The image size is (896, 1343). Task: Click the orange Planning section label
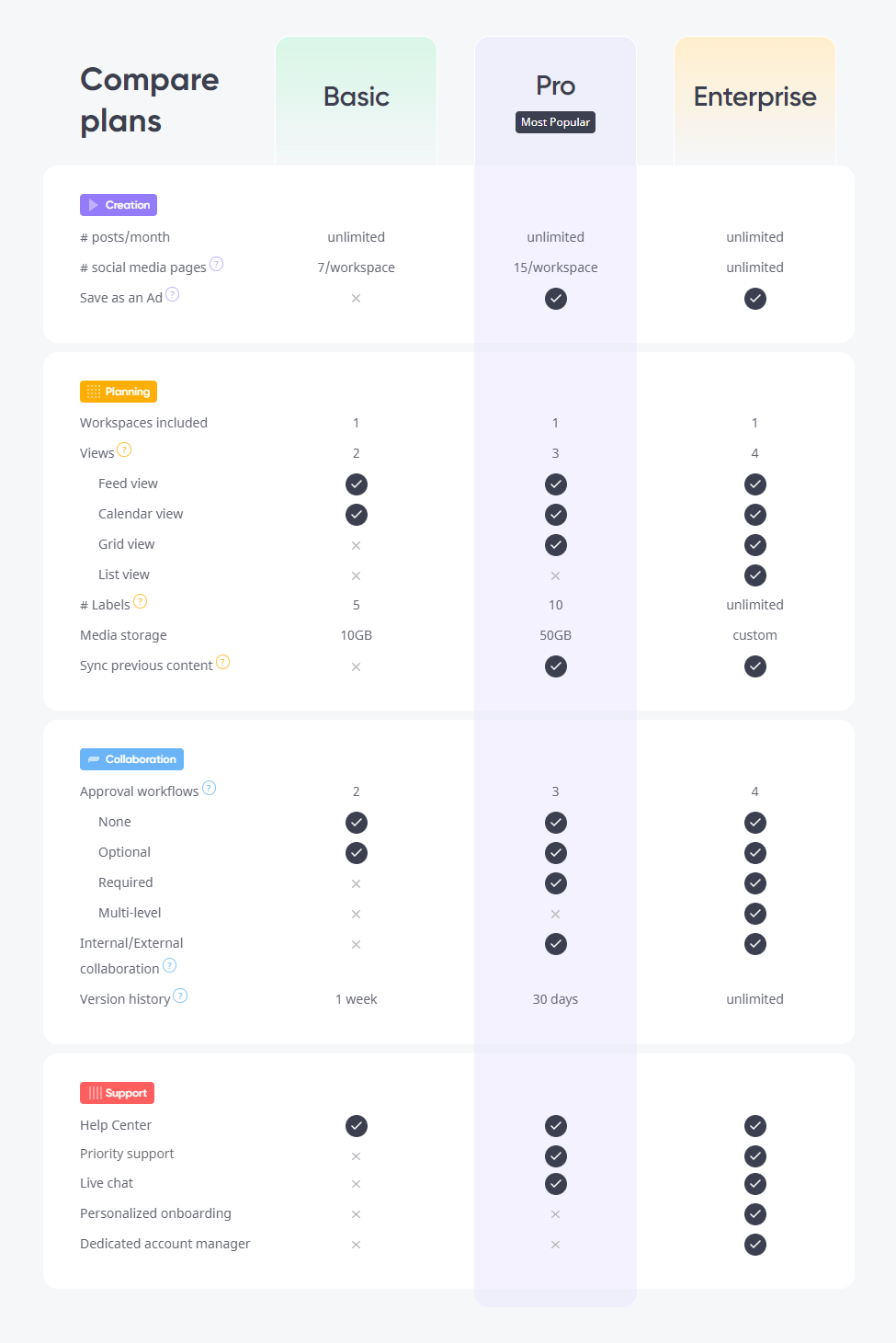click(119, 392)
